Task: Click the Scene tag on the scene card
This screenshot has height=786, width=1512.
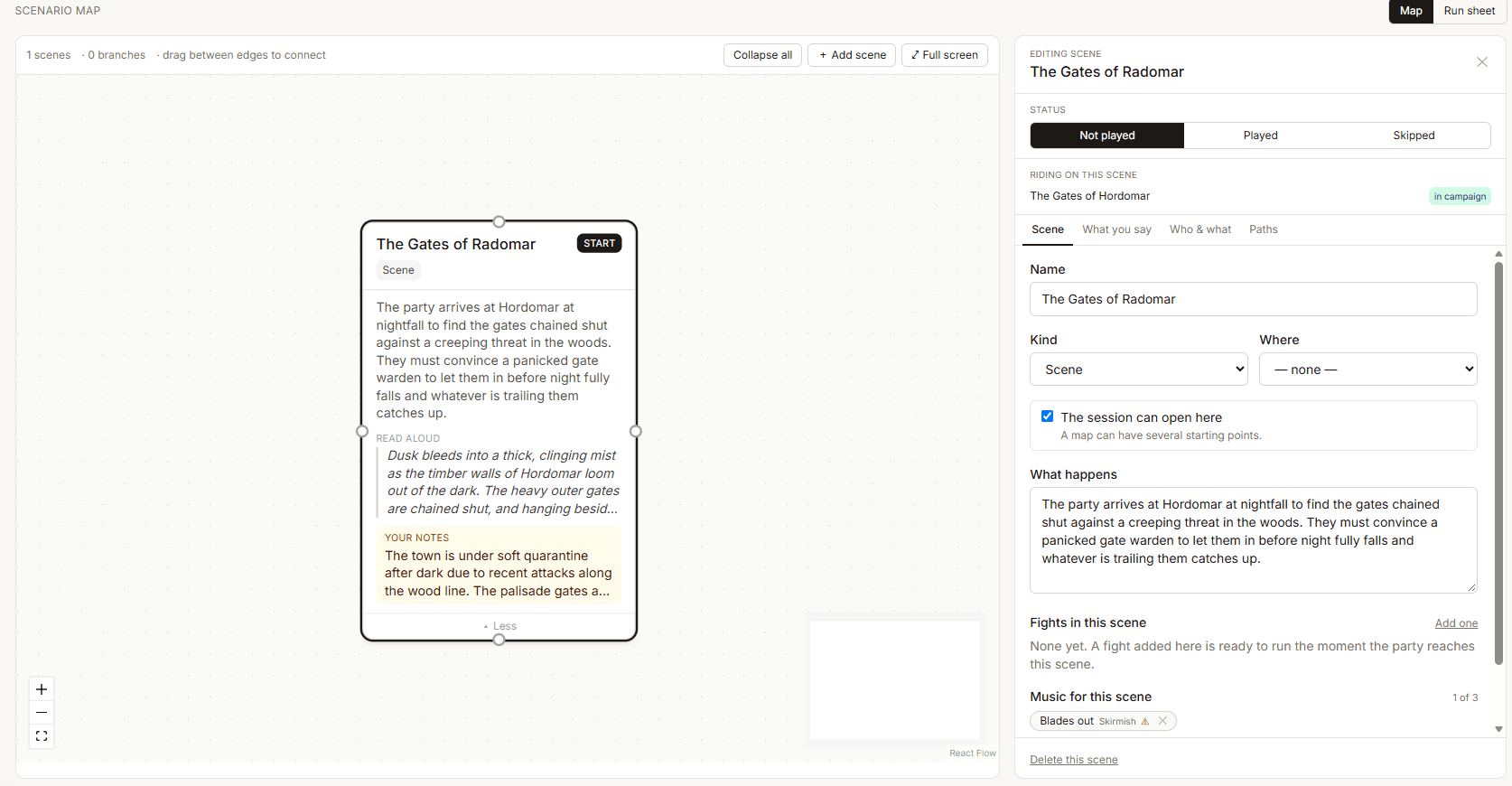Action: [x=398, y=270]
